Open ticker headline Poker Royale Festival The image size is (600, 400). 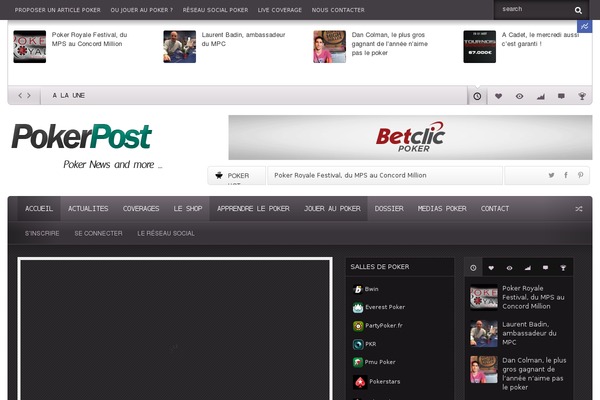(x=350, y=175)
